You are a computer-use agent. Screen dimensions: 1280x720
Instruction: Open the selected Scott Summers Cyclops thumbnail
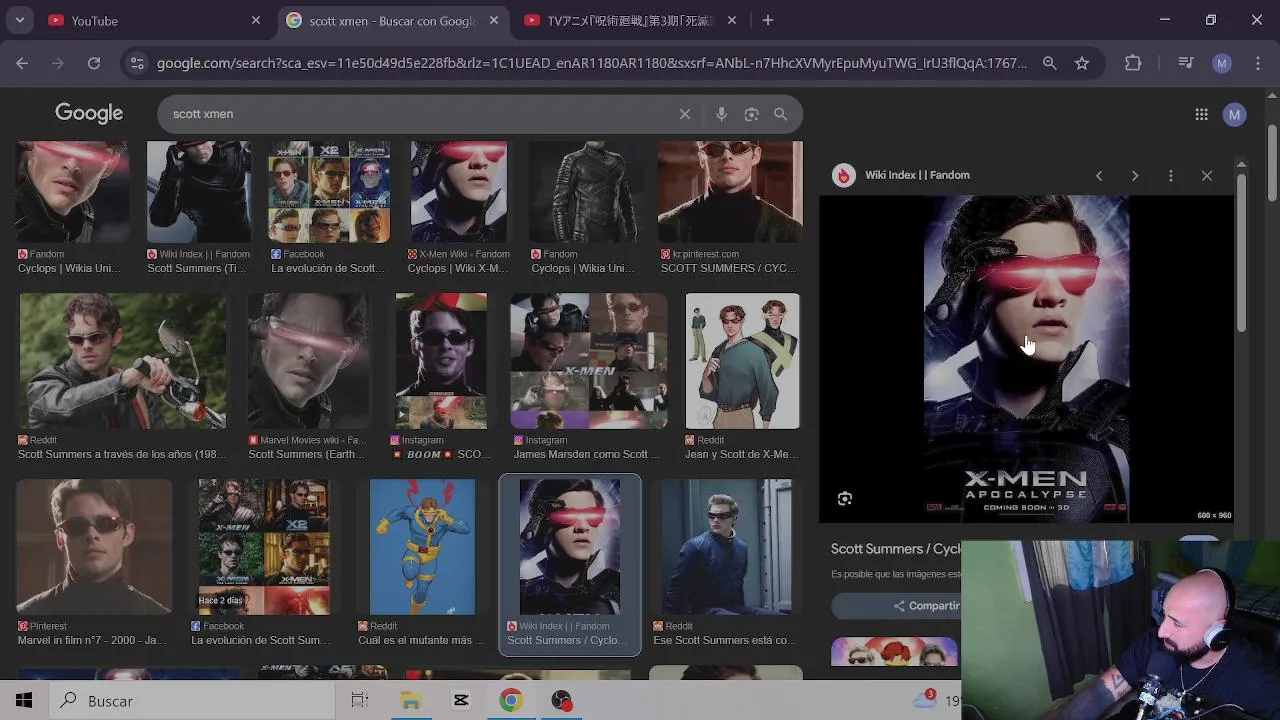tap(570, 547)
